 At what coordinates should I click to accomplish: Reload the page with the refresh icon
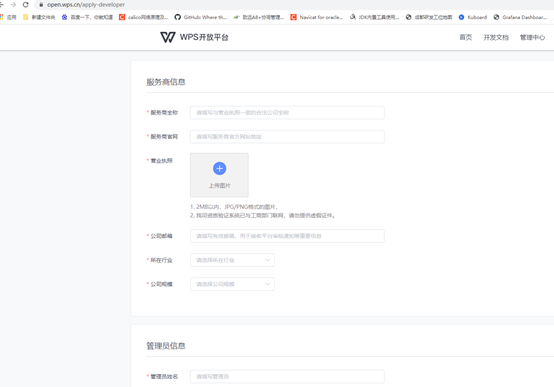[25, 5]
